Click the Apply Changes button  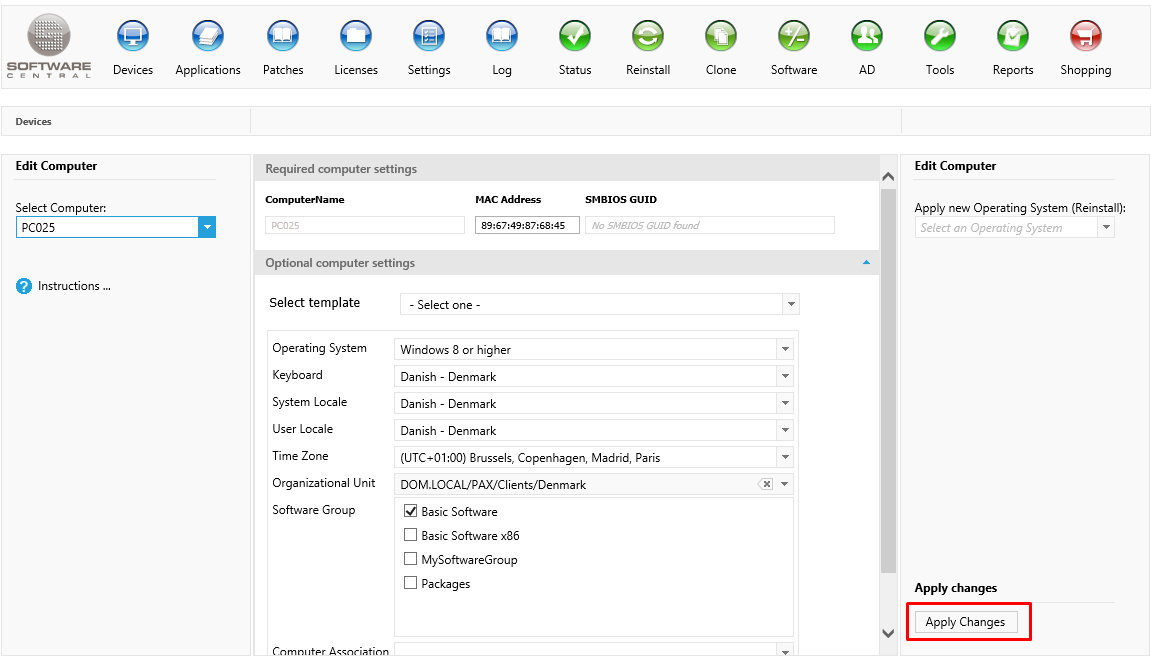point(965,622)
